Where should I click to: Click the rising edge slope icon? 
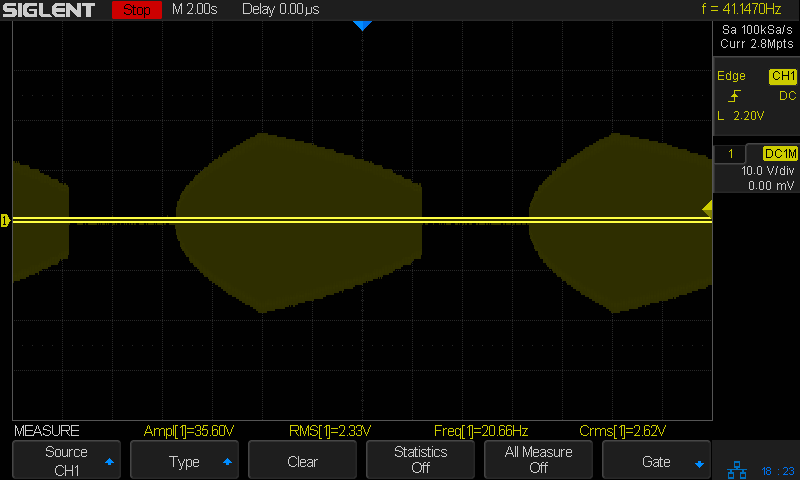click(x=735, y=96)
